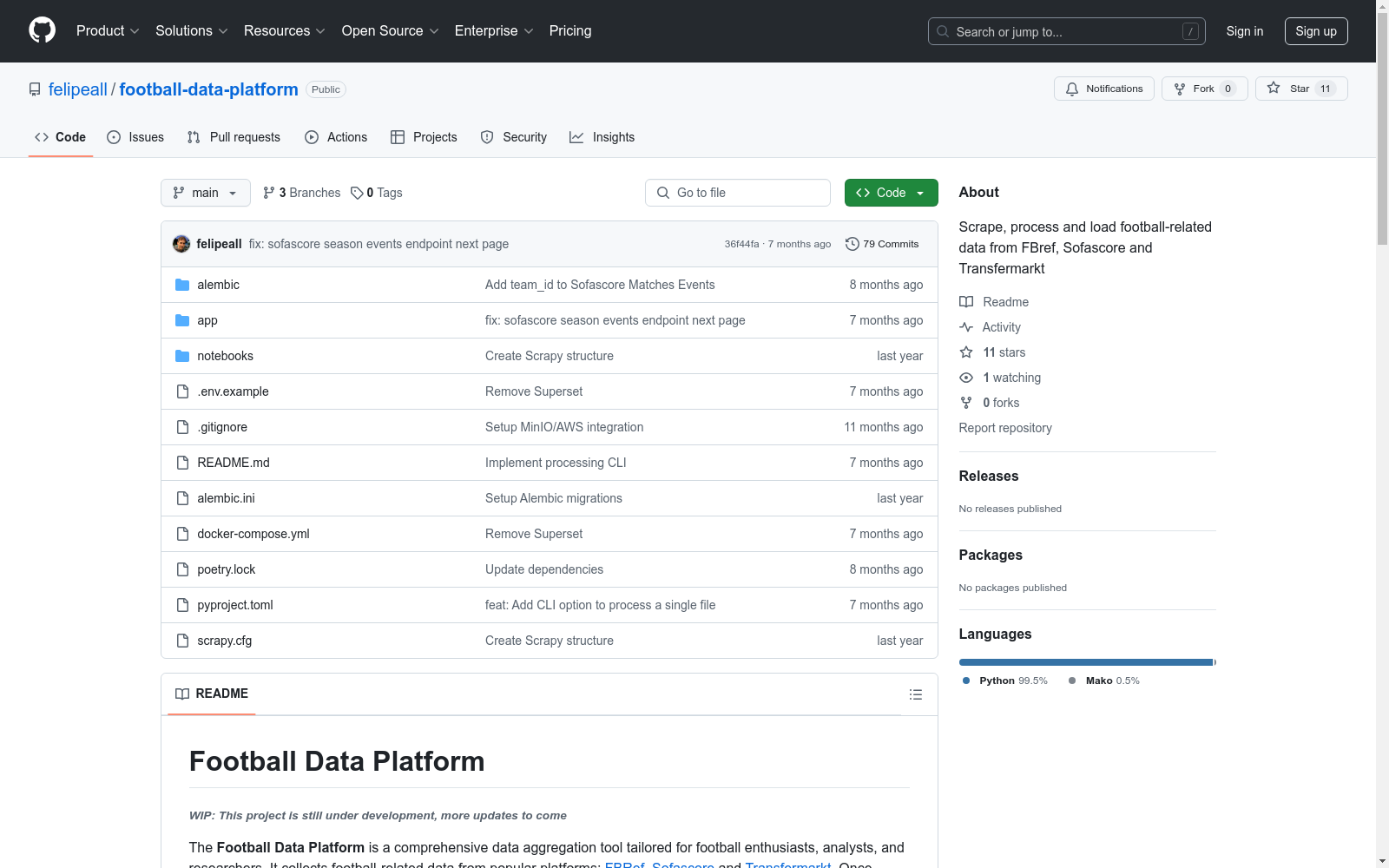1389x868 pixels.
Task: Click the Python language bar segment
Action: 1085,662
